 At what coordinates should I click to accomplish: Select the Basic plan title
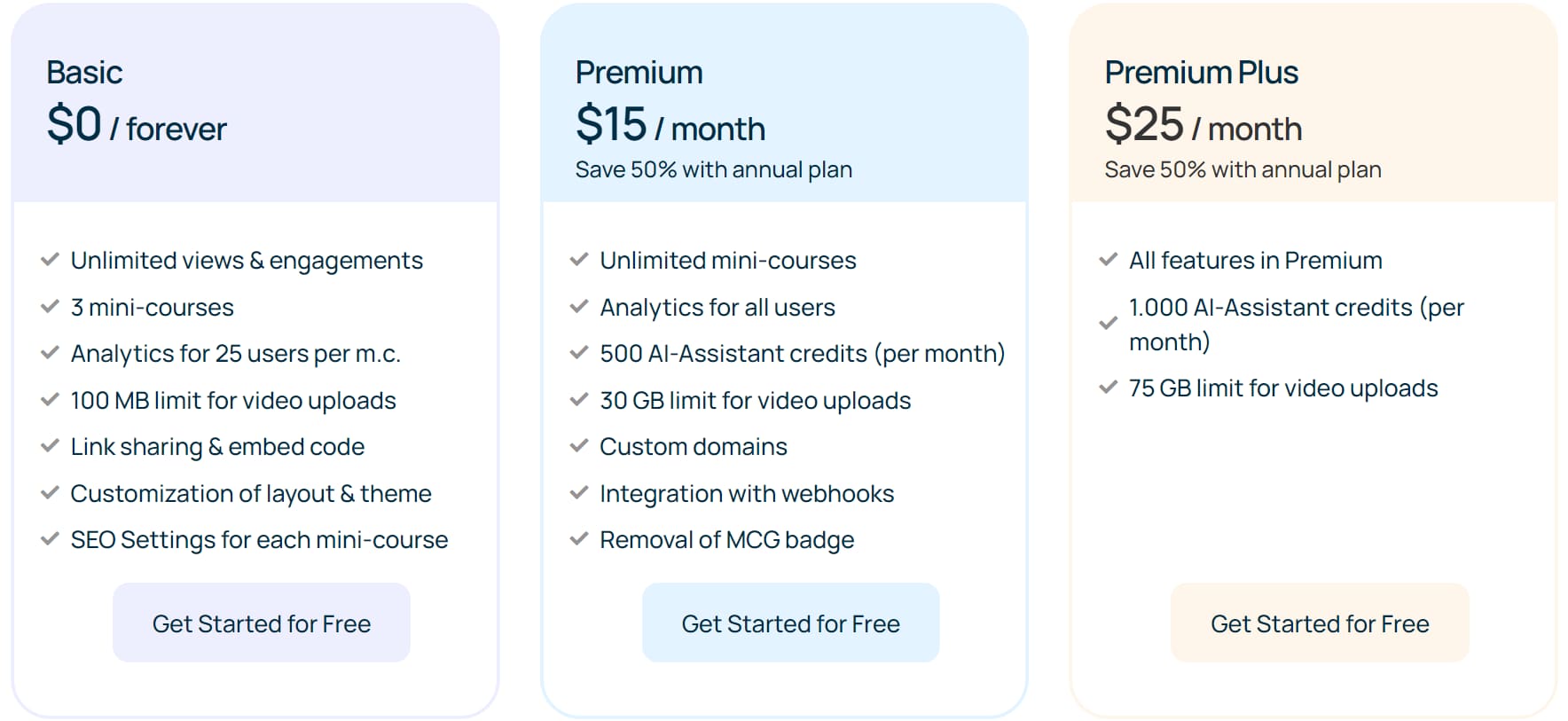pyautogui.click(x=84, y=73)
